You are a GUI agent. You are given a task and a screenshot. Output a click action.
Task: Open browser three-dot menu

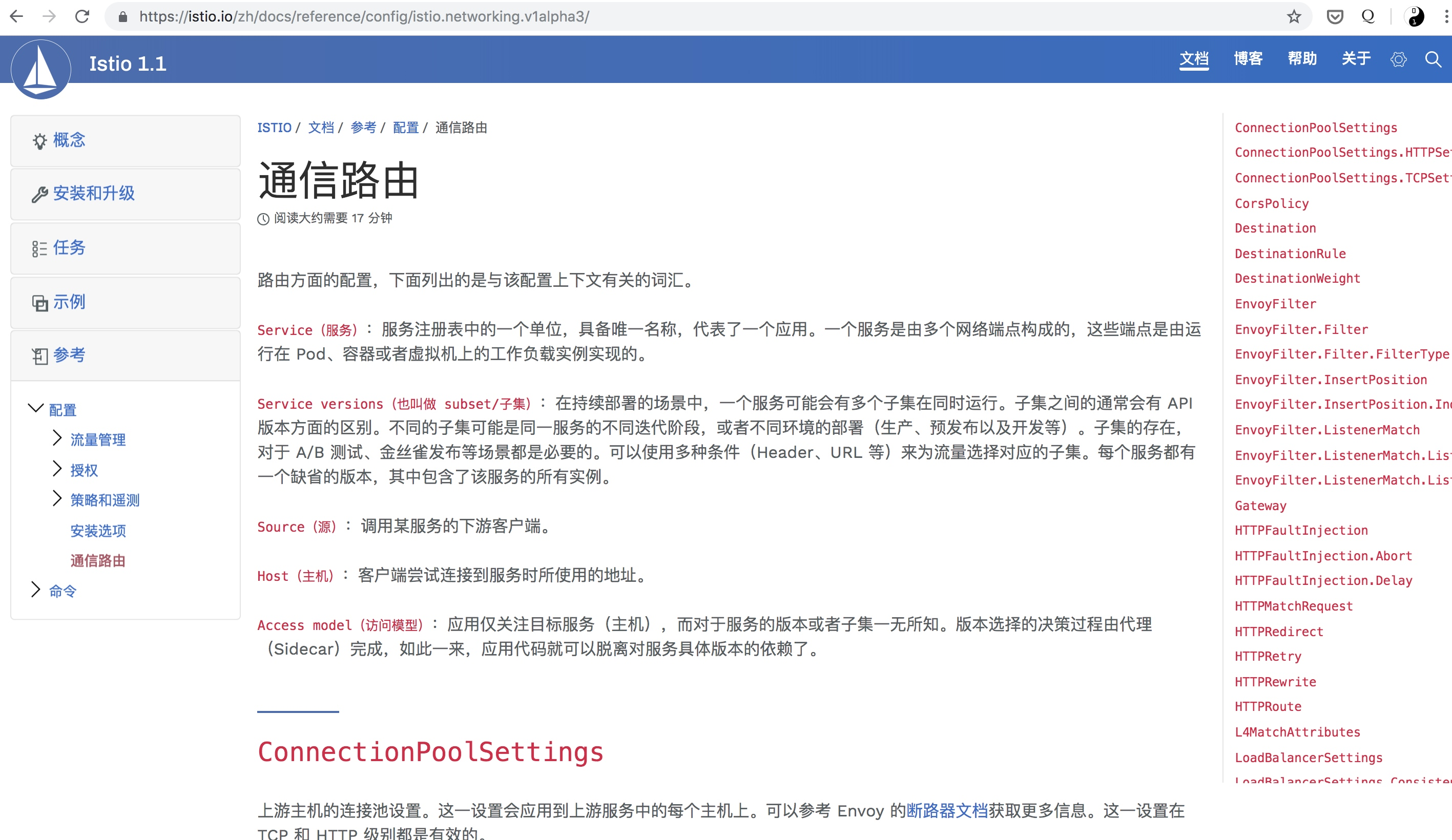tap(1446, 17)
